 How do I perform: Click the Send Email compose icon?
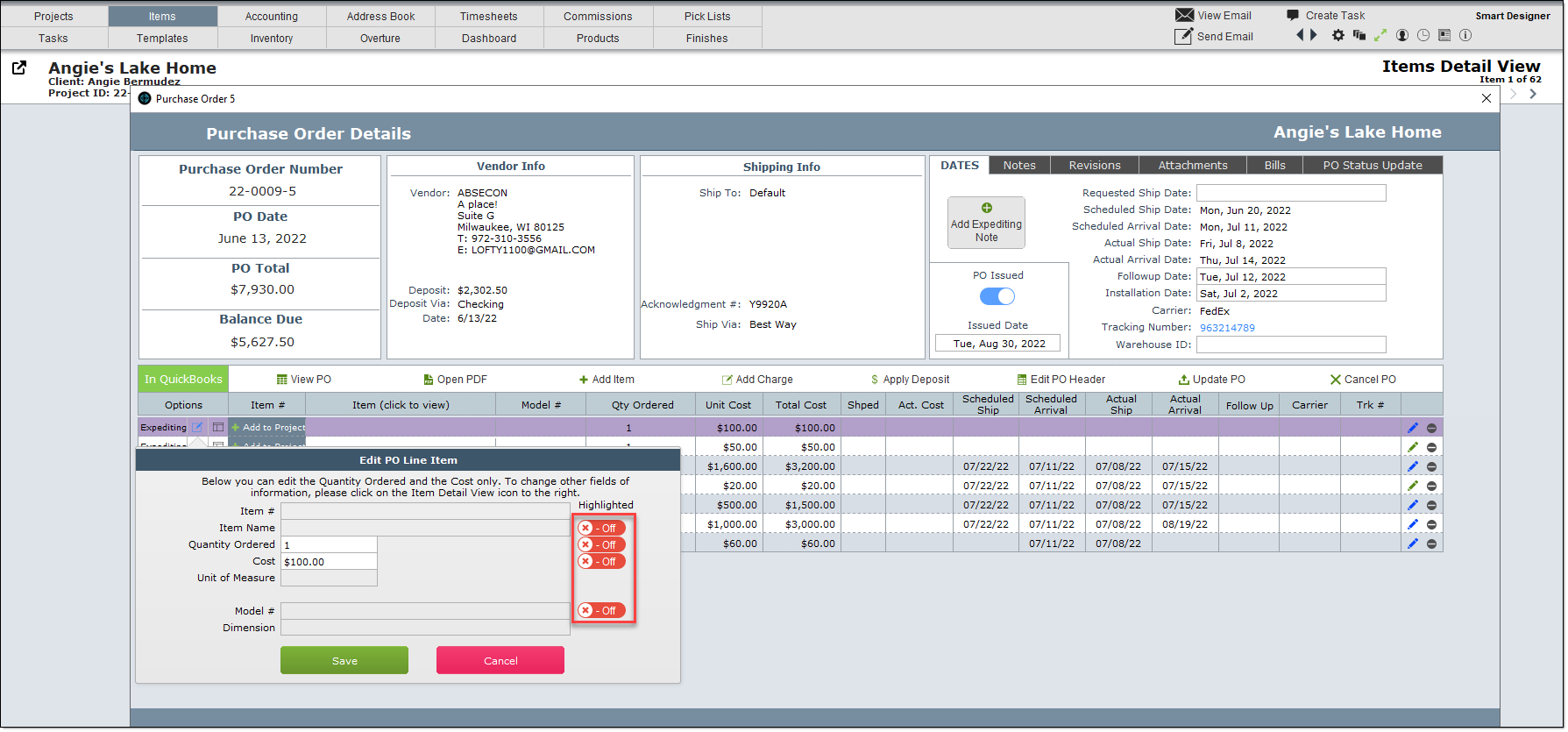1183,36
